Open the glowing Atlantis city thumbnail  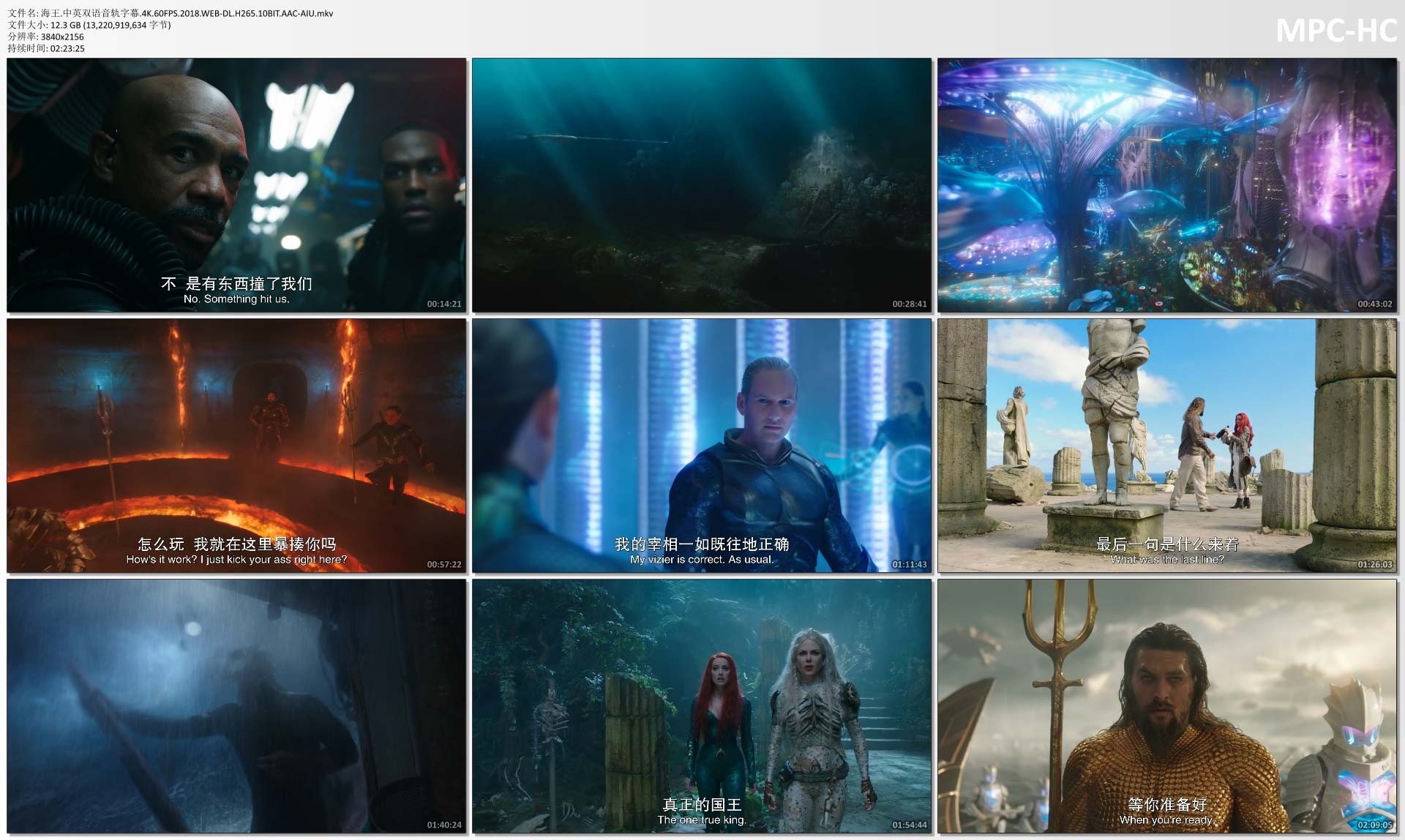(1166, 184)
